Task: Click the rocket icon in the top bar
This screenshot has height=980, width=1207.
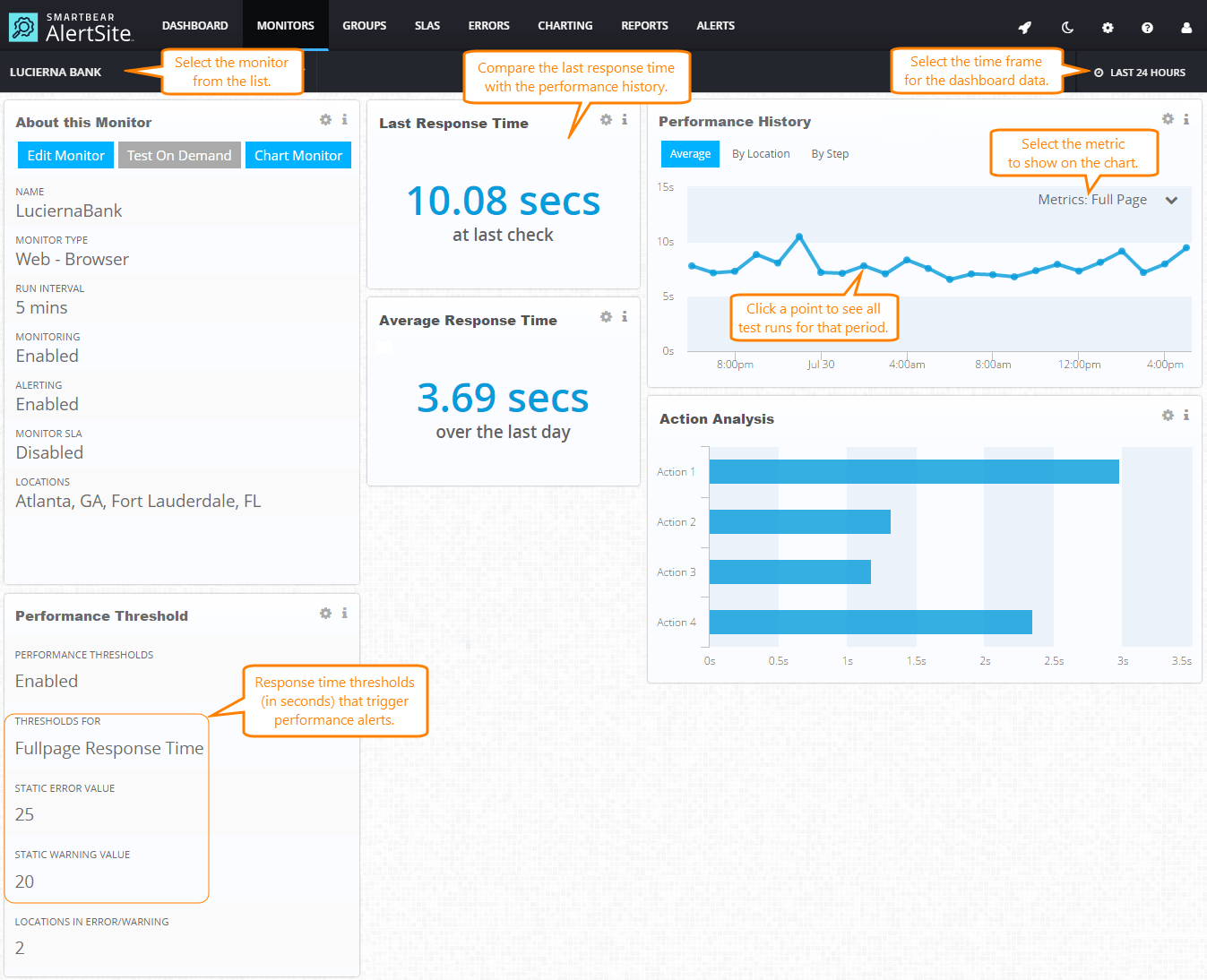Action: coord(1024,27)
